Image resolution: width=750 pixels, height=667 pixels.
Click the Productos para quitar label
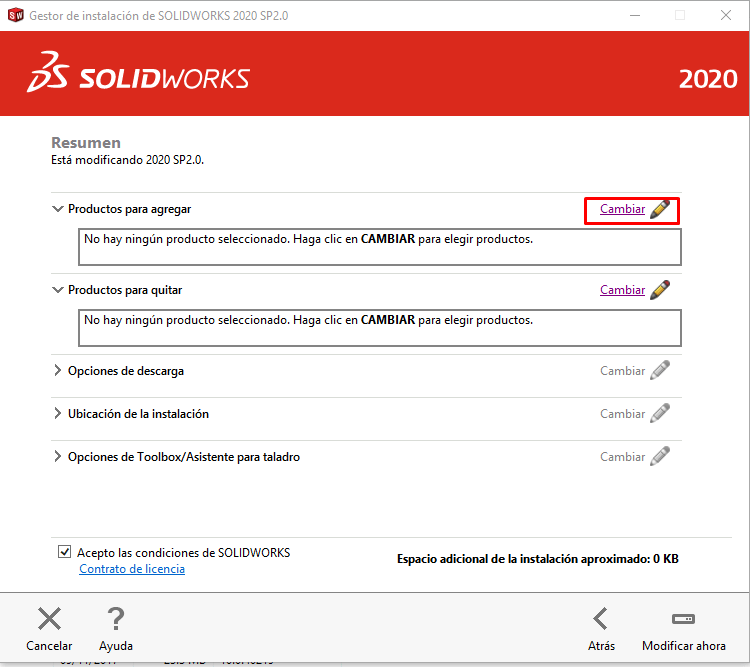click(125, 290)
